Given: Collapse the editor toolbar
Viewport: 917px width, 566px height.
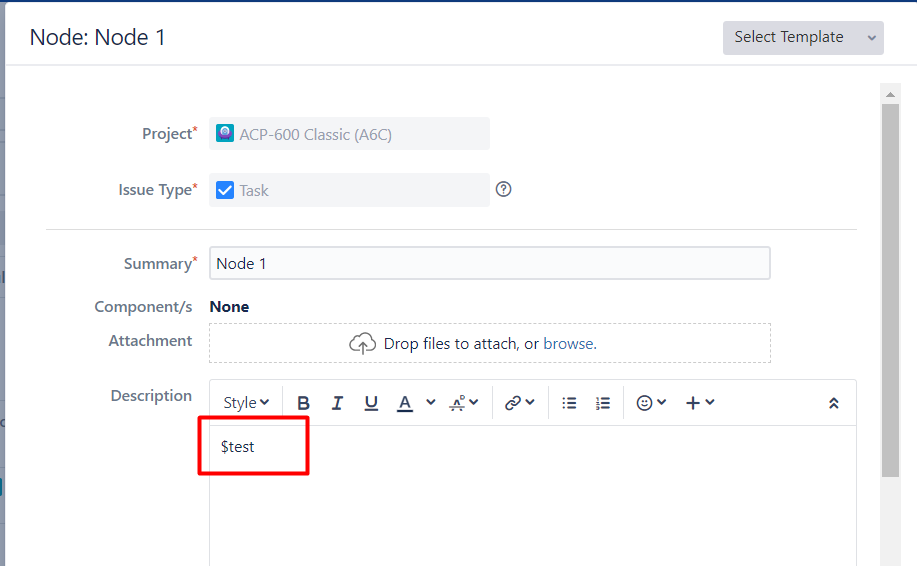Looking at the screenshot, I should coord(834,403).
